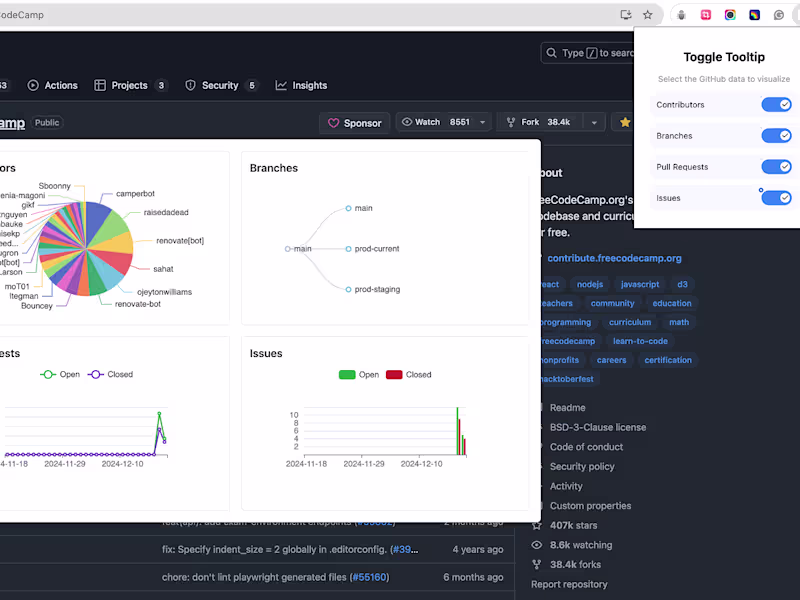Open the Actions workflow tab icon
The height and width of the screenshot is (600, 800).
tap(32, 85)
